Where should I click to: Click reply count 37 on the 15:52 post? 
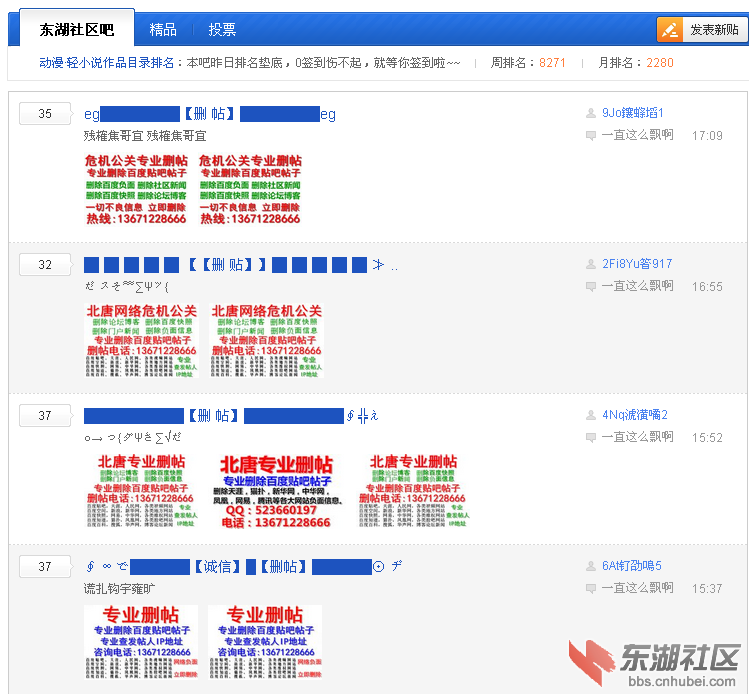(x=45, y=416)
